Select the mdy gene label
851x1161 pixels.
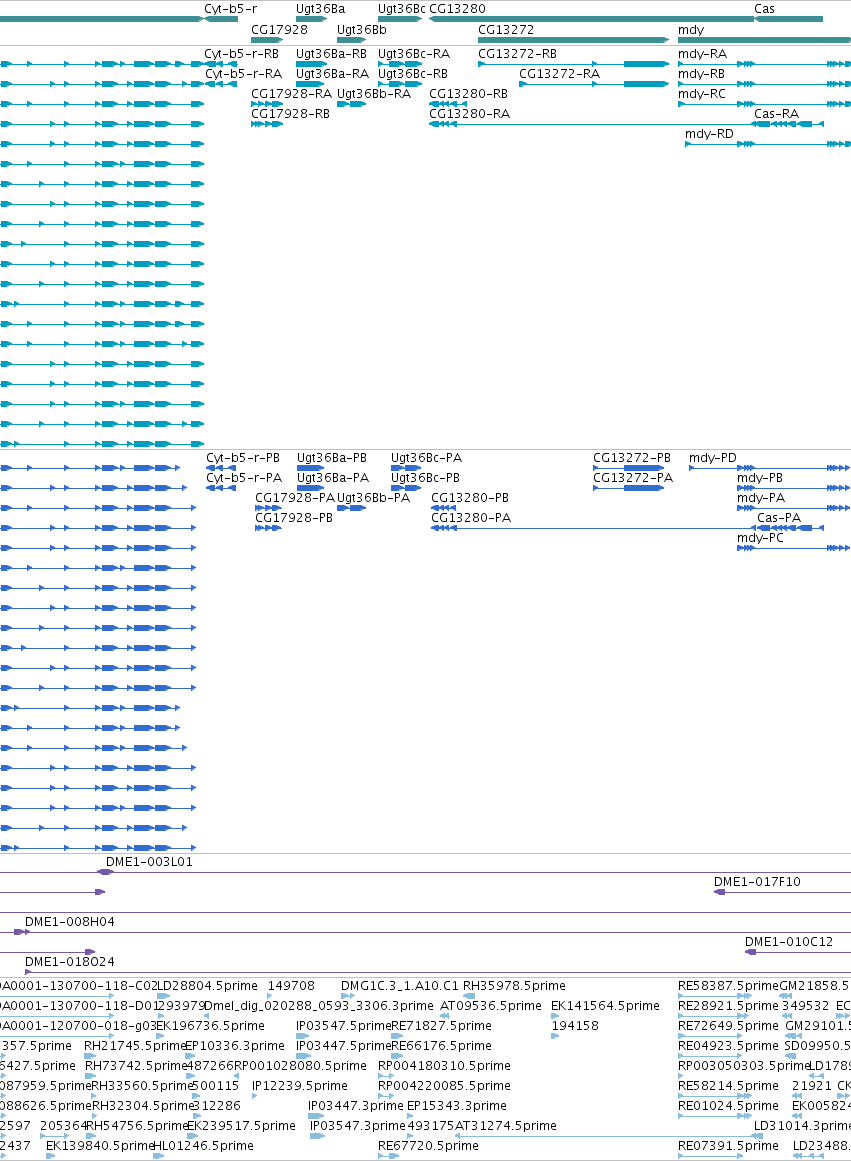coord(690,30)
